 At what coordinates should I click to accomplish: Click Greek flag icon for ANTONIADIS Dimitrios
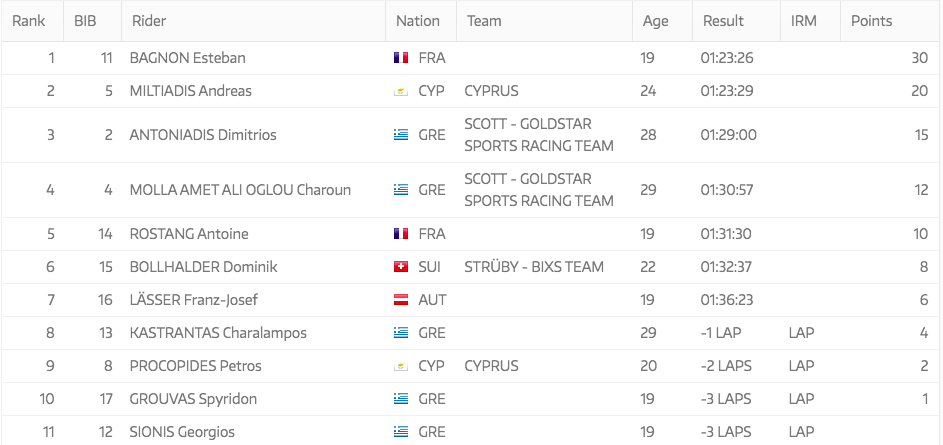(x=401, y=135)
